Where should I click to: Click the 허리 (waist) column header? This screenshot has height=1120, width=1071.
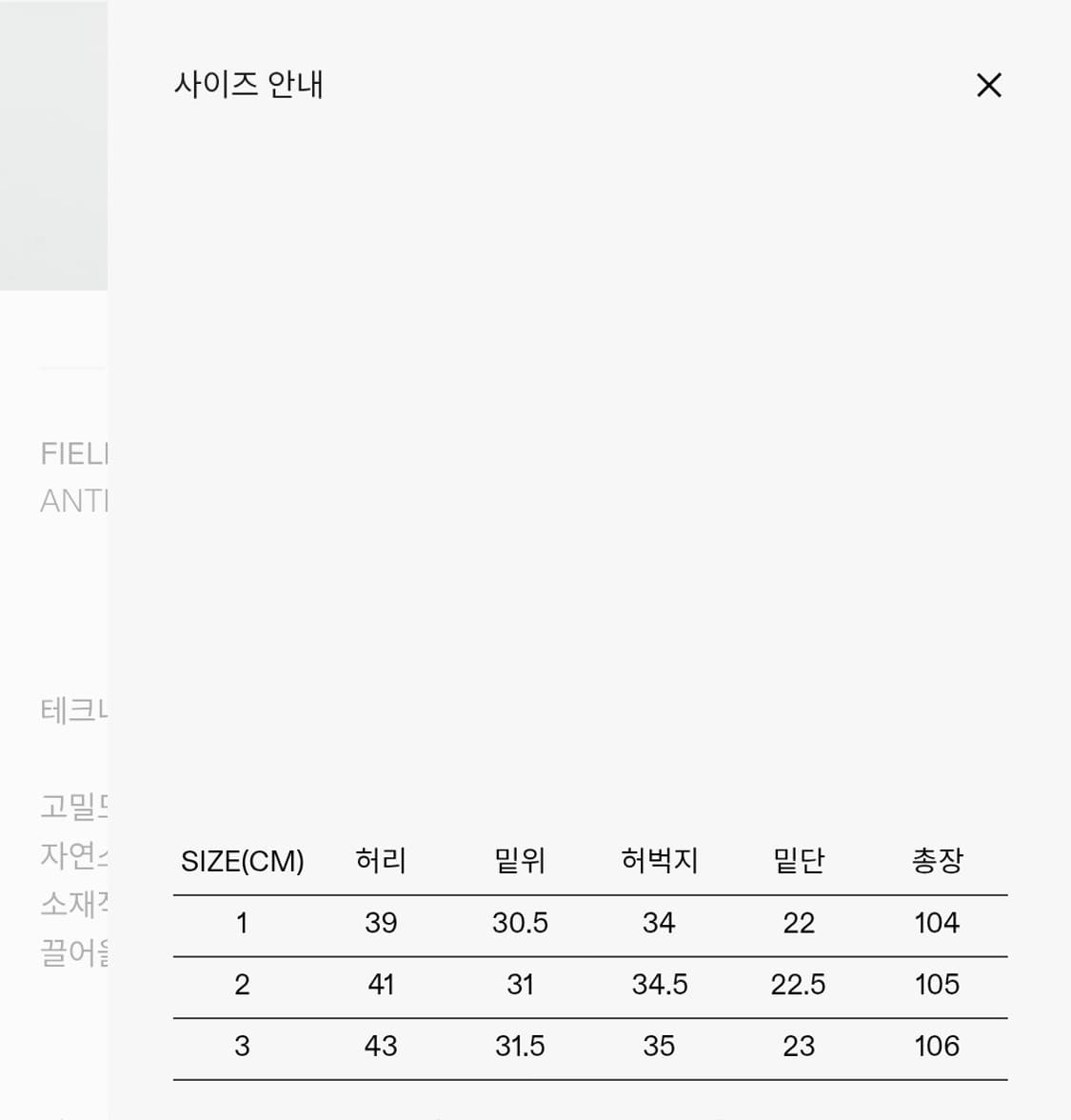point(381,860)
